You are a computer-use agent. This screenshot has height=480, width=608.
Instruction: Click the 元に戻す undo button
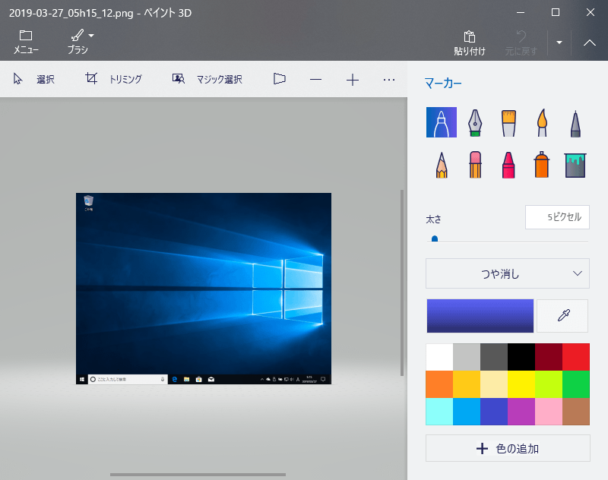521,43
